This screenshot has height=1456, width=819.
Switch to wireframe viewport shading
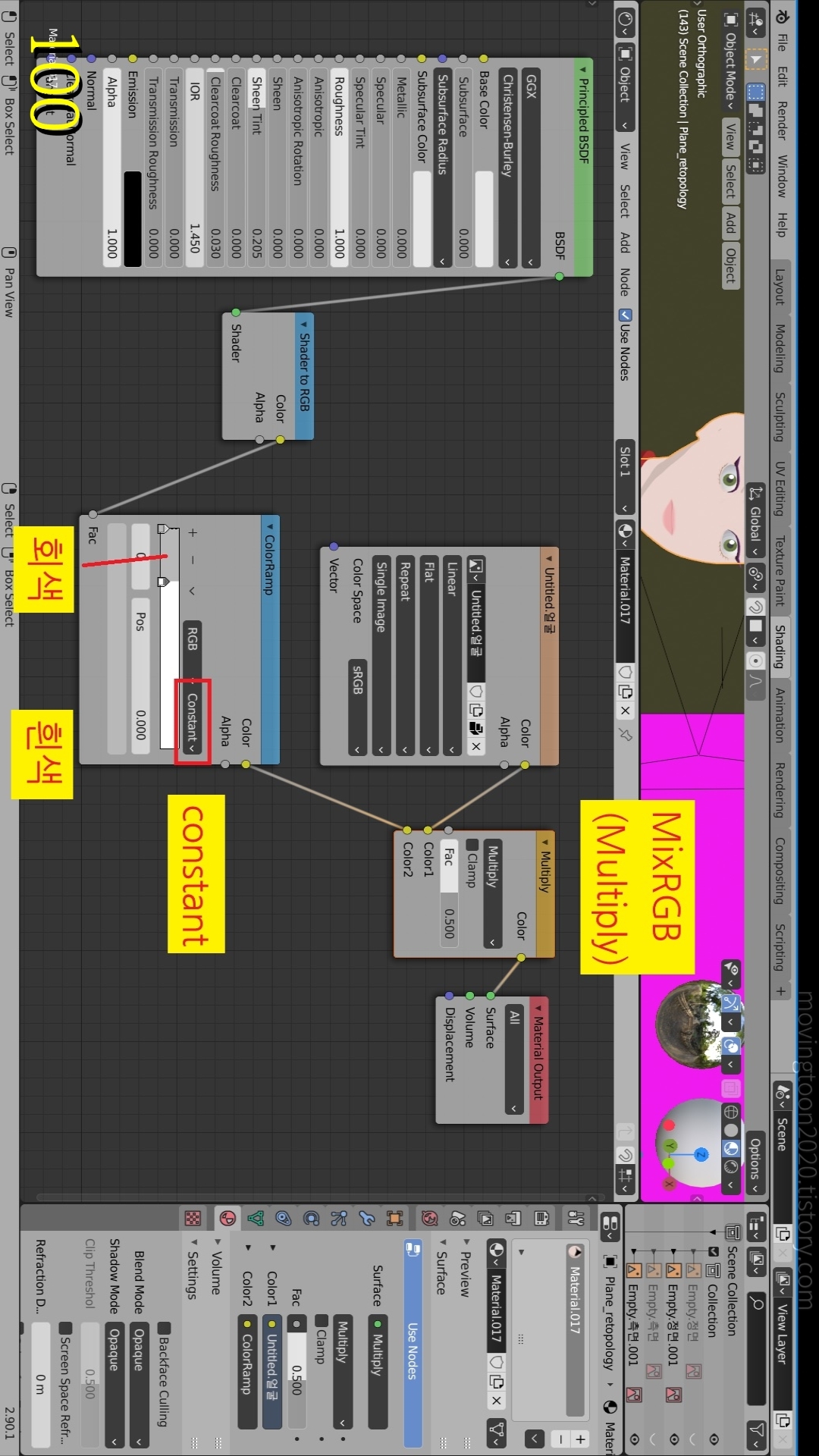click(731, 1112)
